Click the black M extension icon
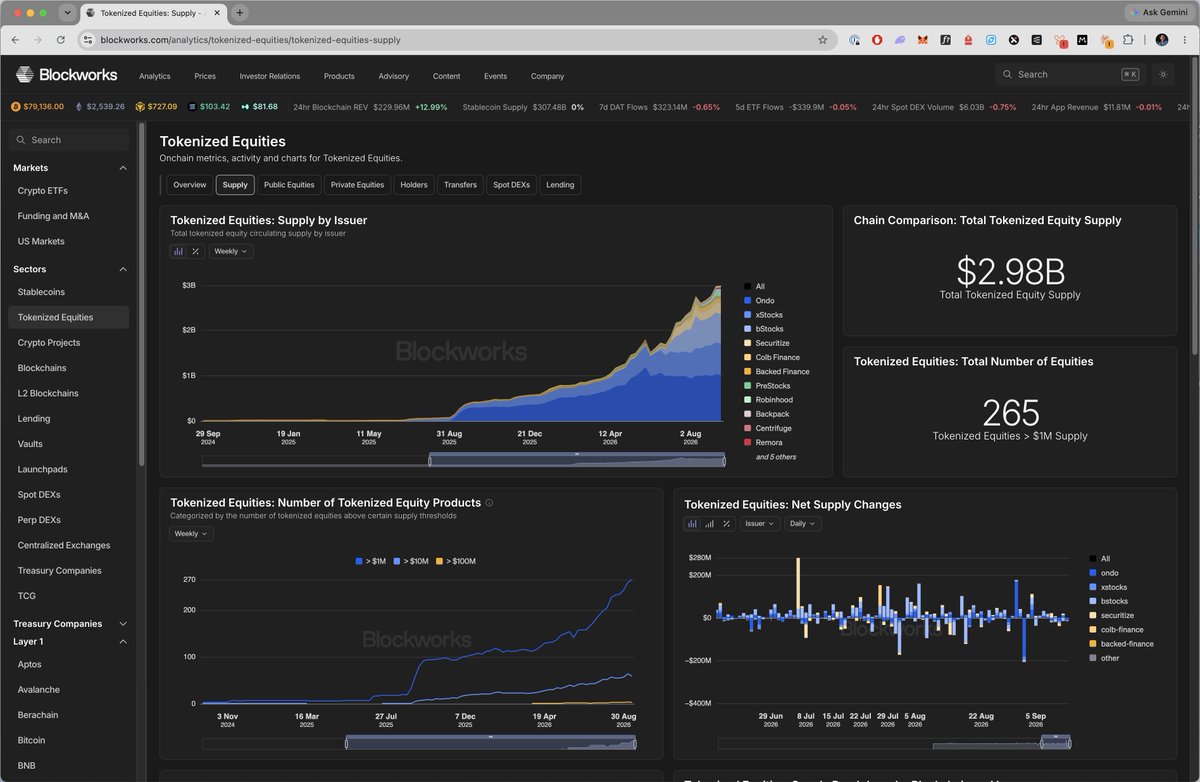The height and width of the screenshot is (782, 1200). [1082, 40]
